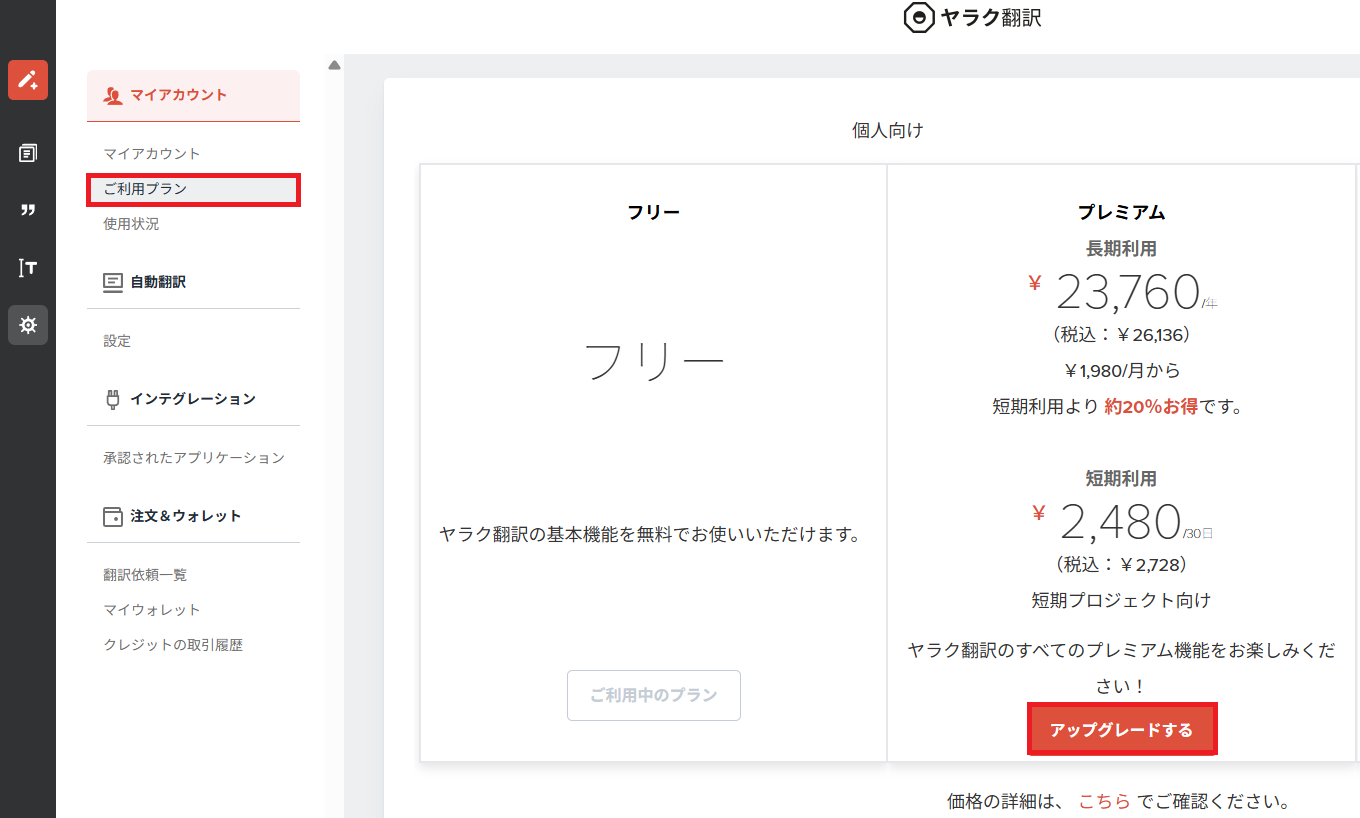The image size is (1360, 818).
Task: Open the settings gear icon
Action: 28,325
